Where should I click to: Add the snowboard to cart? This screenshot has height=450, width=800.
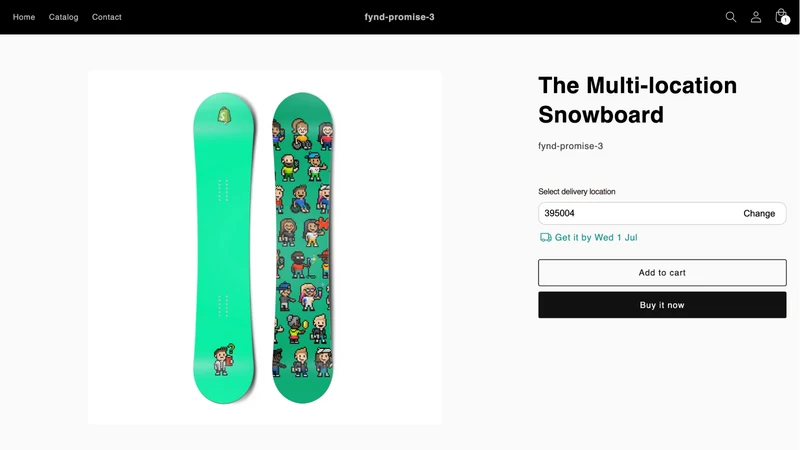click(662, 272)
